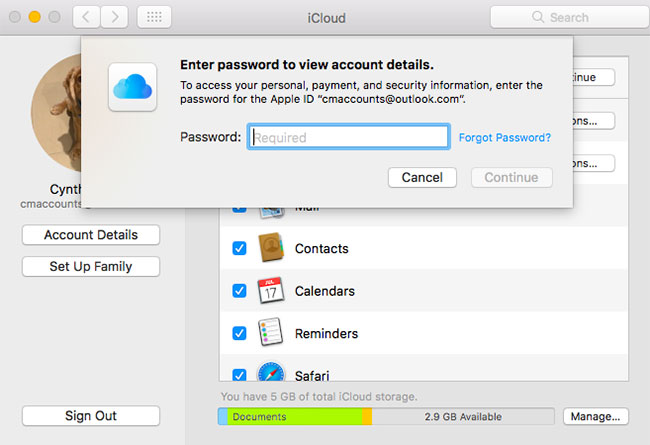Click the iCloud cloud icon in dialog
The image size is (650, 445).
point(133,82)
